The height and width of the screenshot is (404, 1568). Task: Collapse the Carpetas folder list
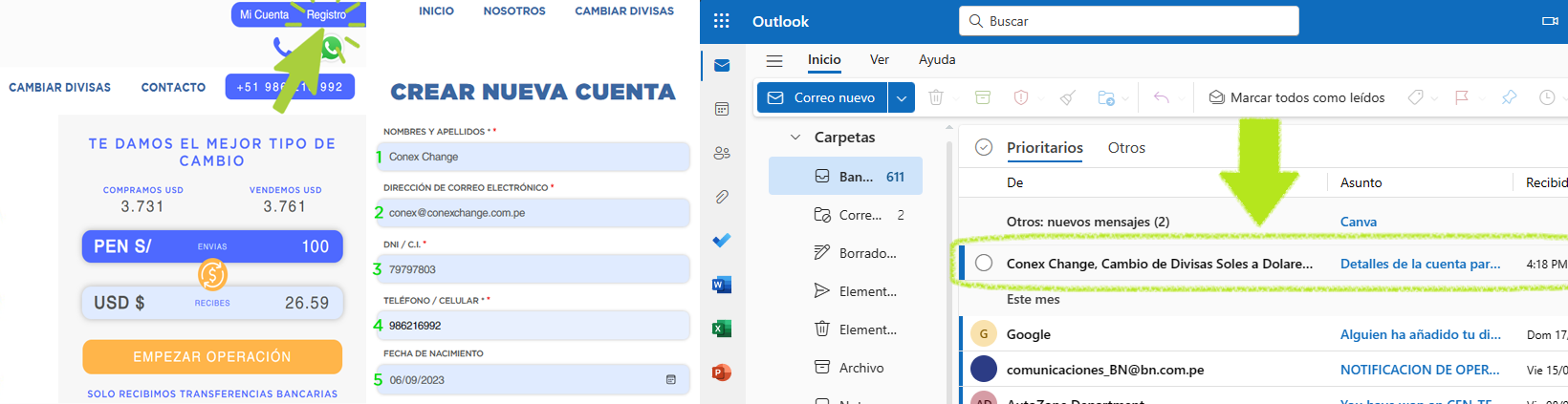(795, 138)
